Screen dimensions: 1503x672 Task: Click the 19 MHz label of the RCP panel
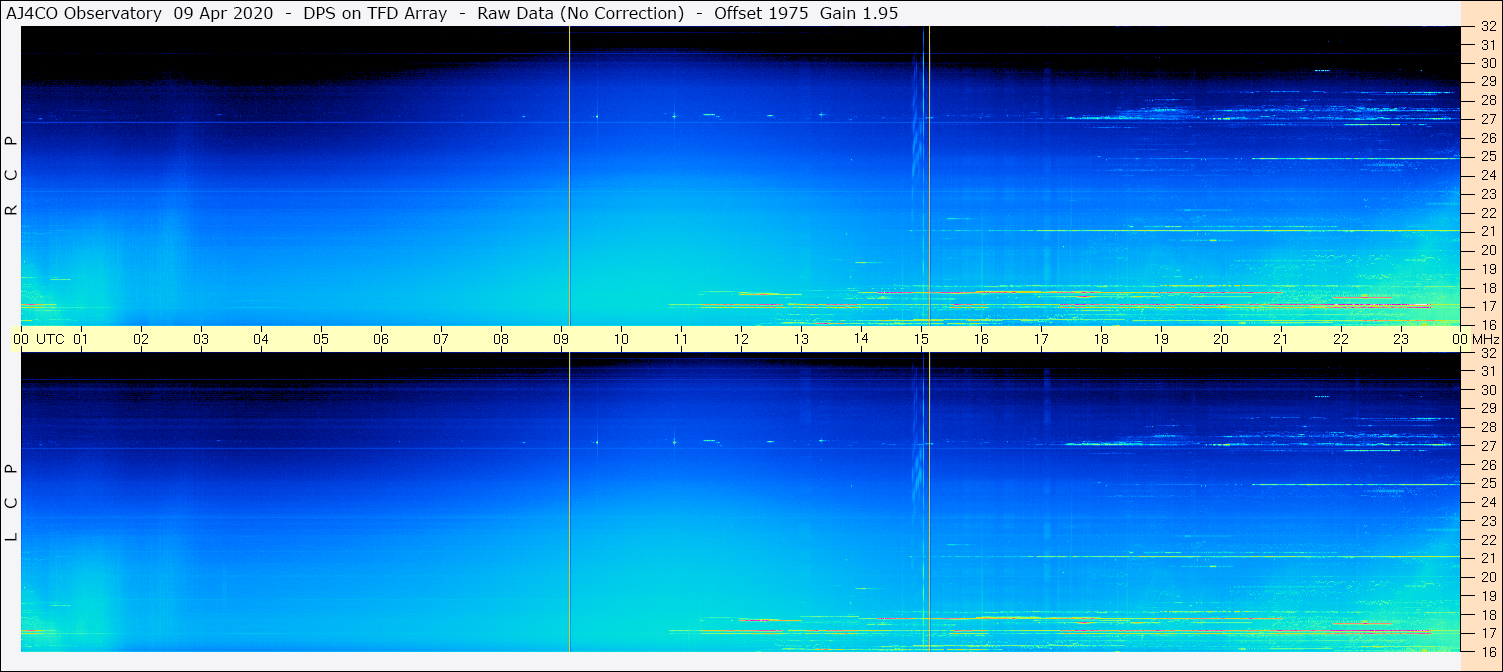point(1487,269)
